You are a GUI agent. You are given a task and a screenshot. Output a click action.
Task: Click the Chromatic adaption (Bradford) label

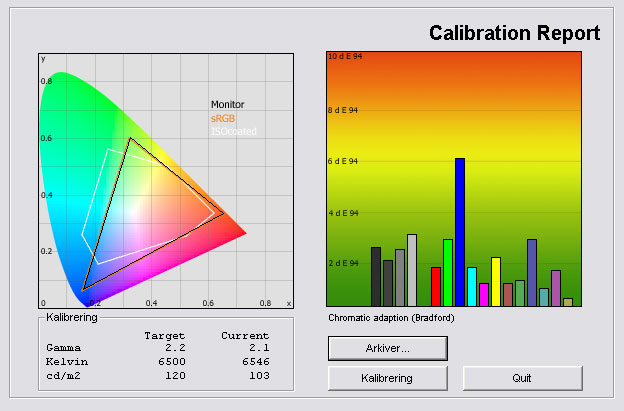point(391,318)
